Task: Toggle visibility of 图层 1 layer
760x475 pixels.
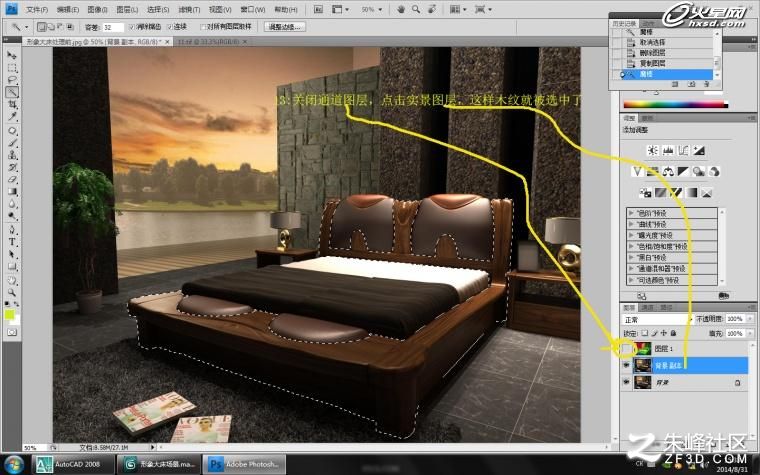Action: pos(626,348)
